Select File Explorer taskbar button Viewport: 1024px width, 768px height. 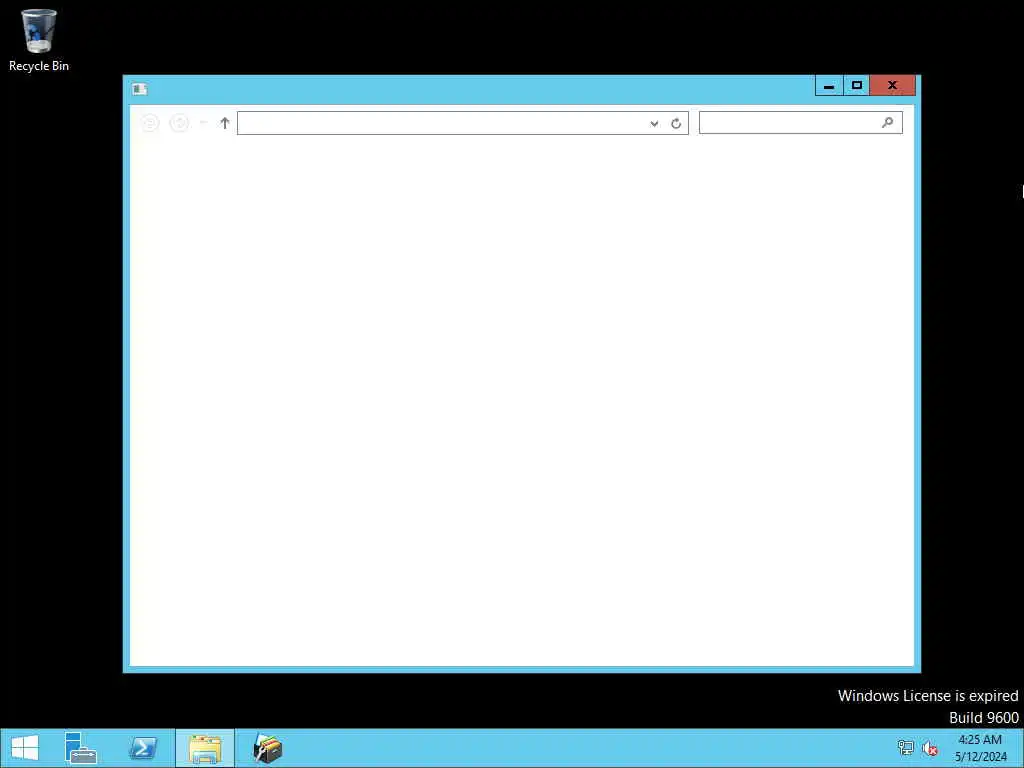click(x=204, y=748)
